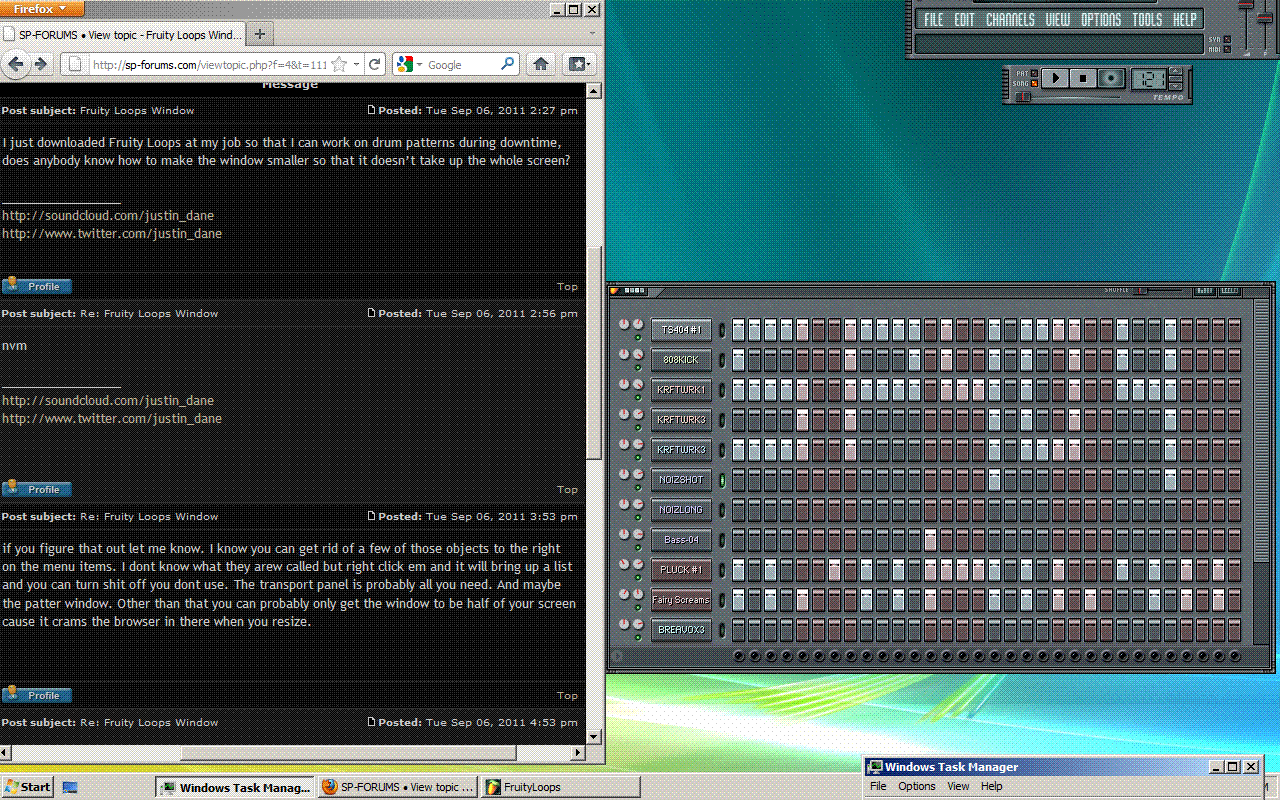
Task: Toggle the SYN indicator light
Action: (x=1226, y=40)
